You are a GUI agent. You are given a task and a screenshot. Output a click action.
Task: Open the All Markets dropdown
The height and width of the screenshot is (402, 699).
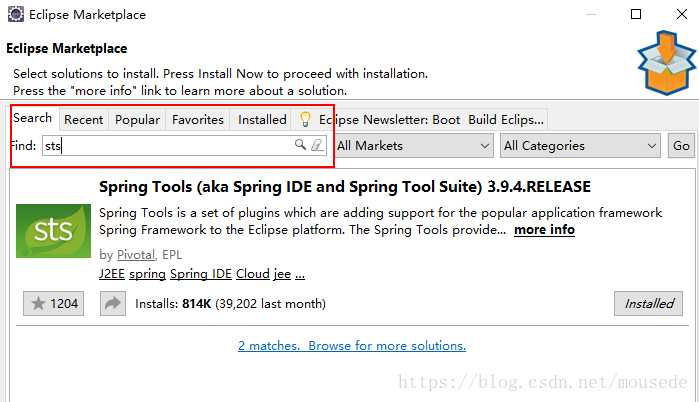tap(413, 145)
